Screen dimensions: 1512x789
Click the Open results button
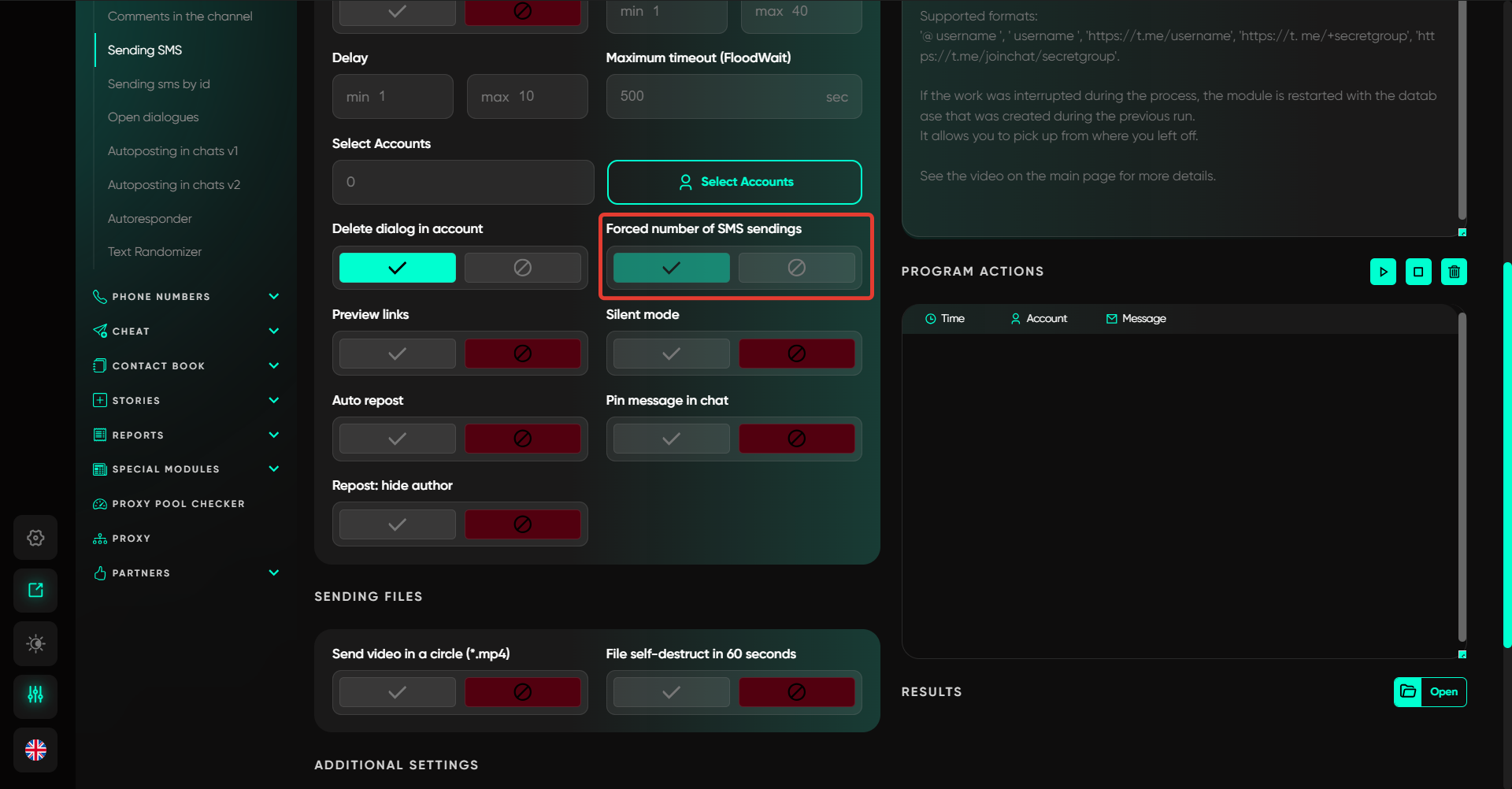[1430, 692]
